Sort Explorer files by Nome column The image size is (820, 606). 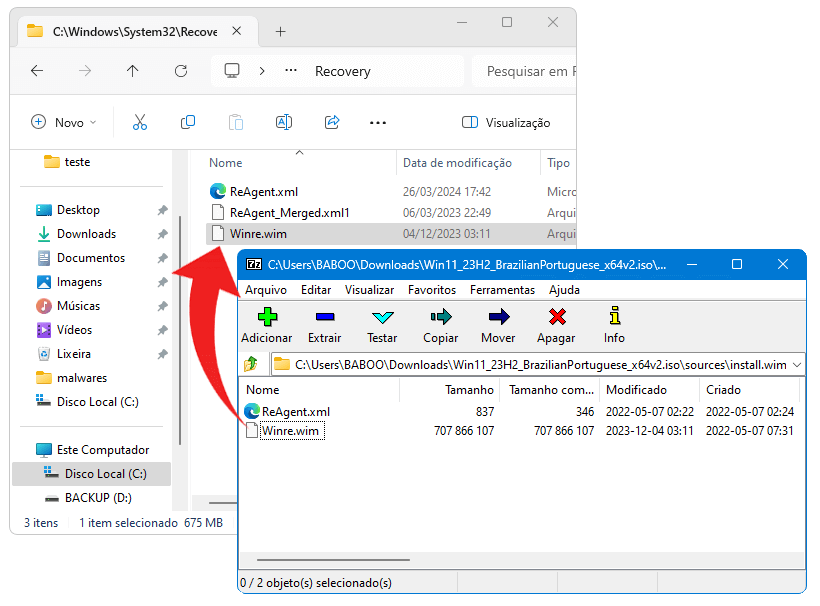click(x=225, y=163)
